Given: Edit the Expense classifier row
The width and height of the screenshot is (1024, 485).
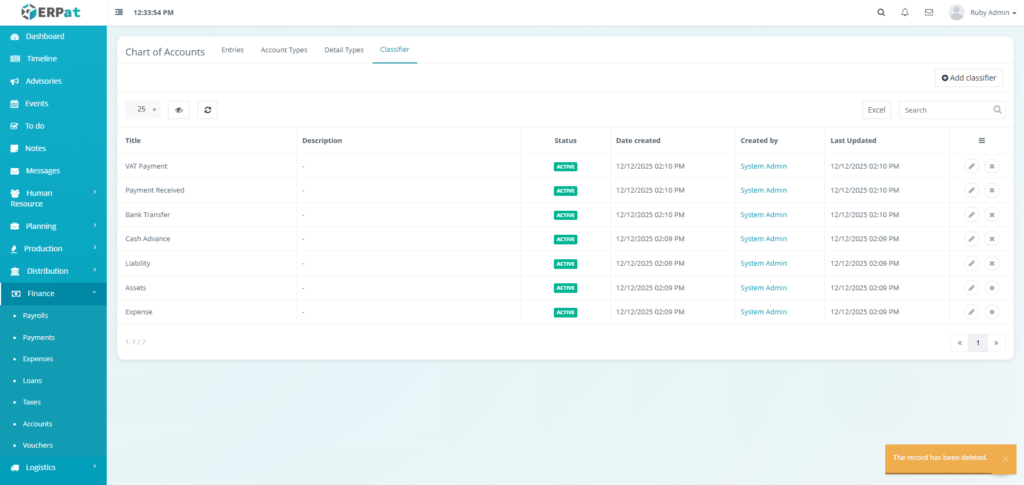Looking at the screenshot, I should pos(971,312).
